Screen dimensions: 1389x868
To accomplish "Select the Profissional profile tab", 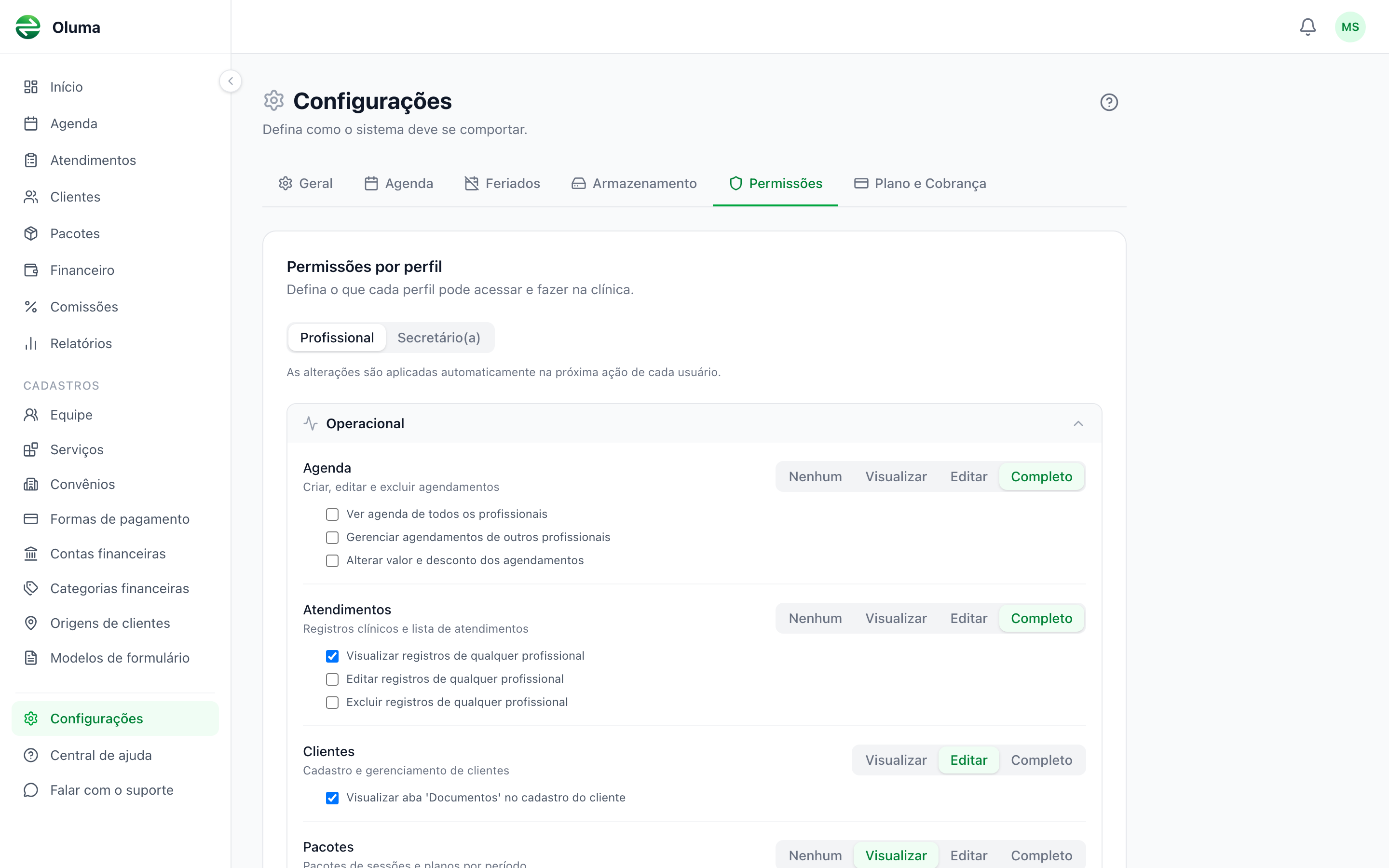I will (337, 338).
